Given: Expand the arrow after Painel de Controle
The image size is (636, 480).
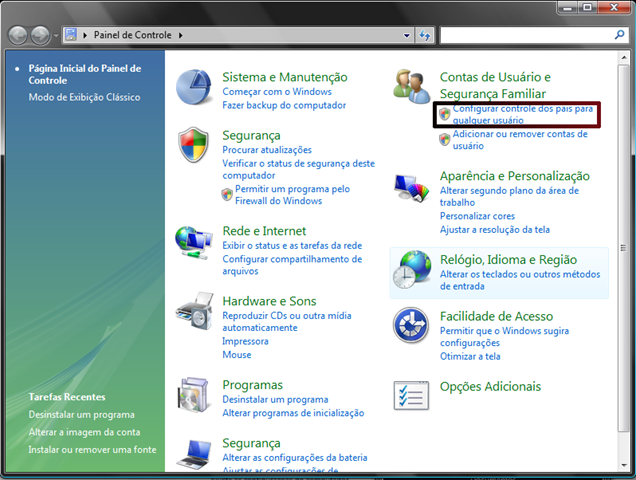Looking at the screenshot, I should click(x=180, y=35).
